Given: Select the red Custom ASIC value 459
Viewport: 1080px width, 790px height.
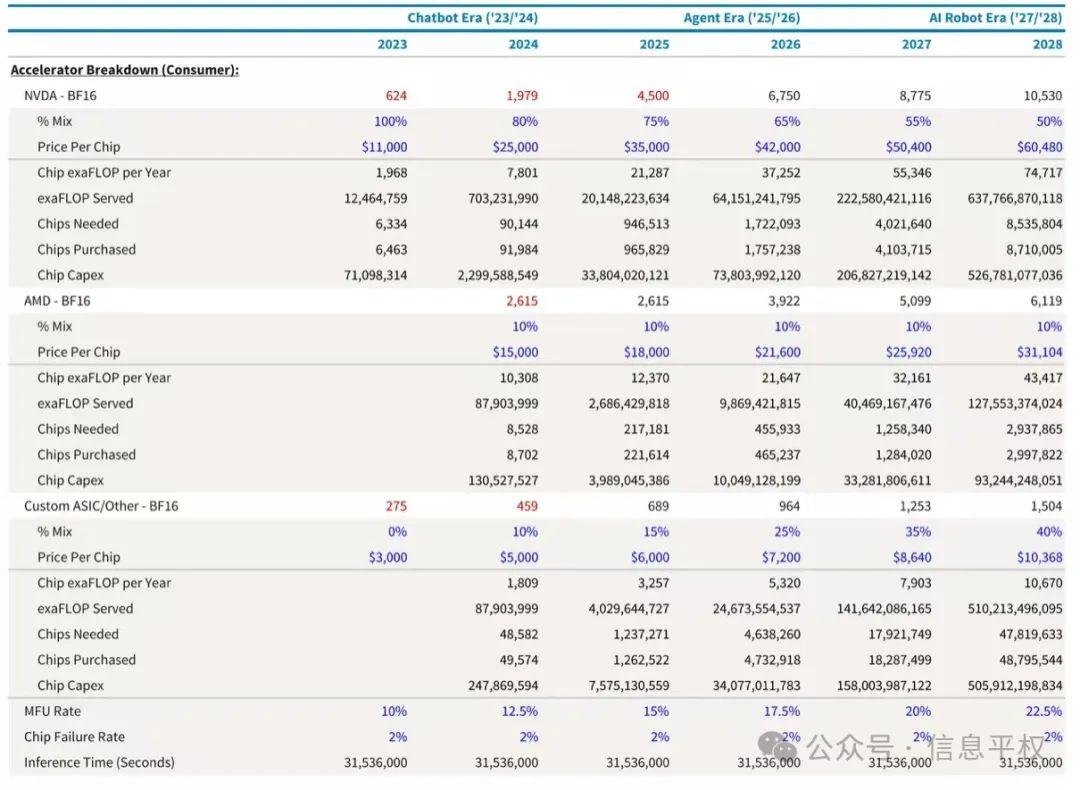Looking at the screenshot, I should [x=527, y=506].
